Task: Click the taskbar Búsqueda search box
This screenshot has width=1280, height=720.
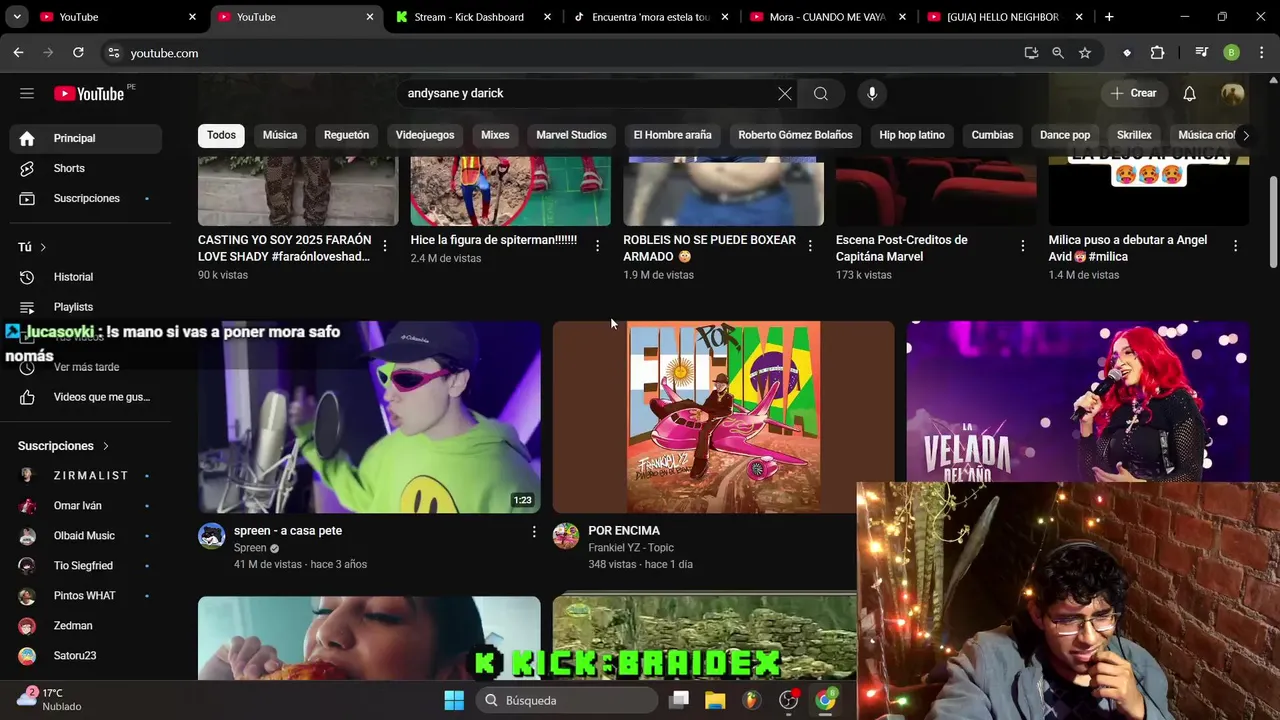Action: pyautogui.click(x=567, y=700)
